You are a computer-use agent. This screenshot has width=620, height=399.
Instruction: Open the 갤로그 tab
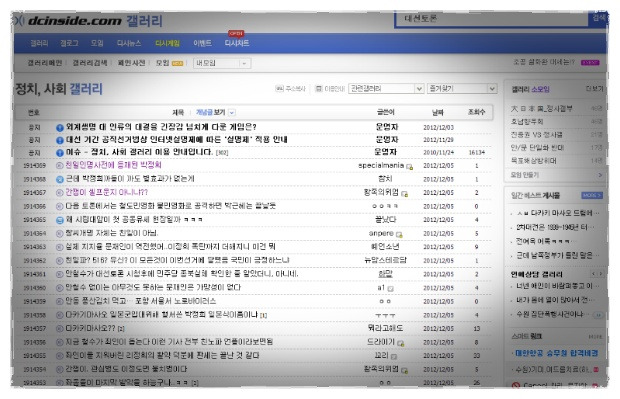tap(69, 43)
